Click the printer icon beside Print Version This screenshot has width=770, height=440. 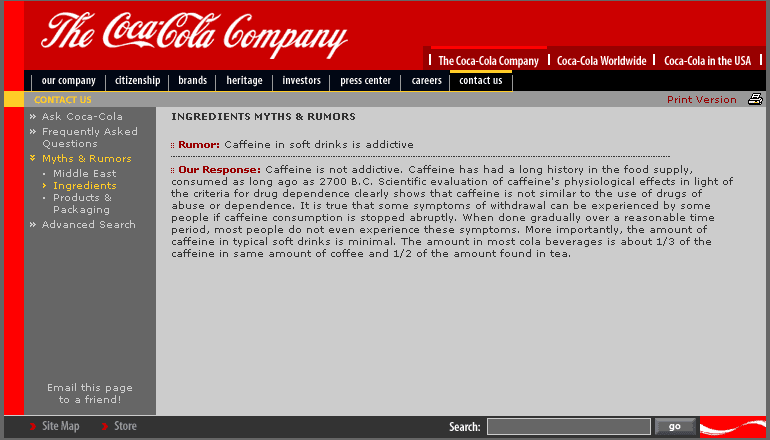(x=755, y=99)
